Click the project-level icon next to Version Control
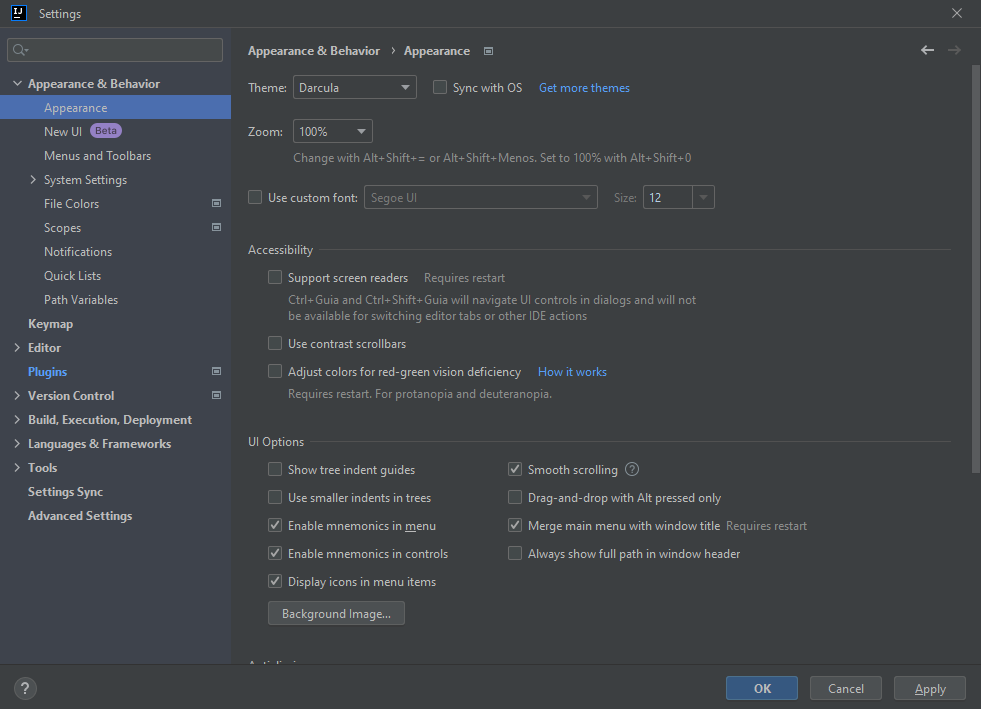This screenshot has width=981, height=709. coord(216,395)
